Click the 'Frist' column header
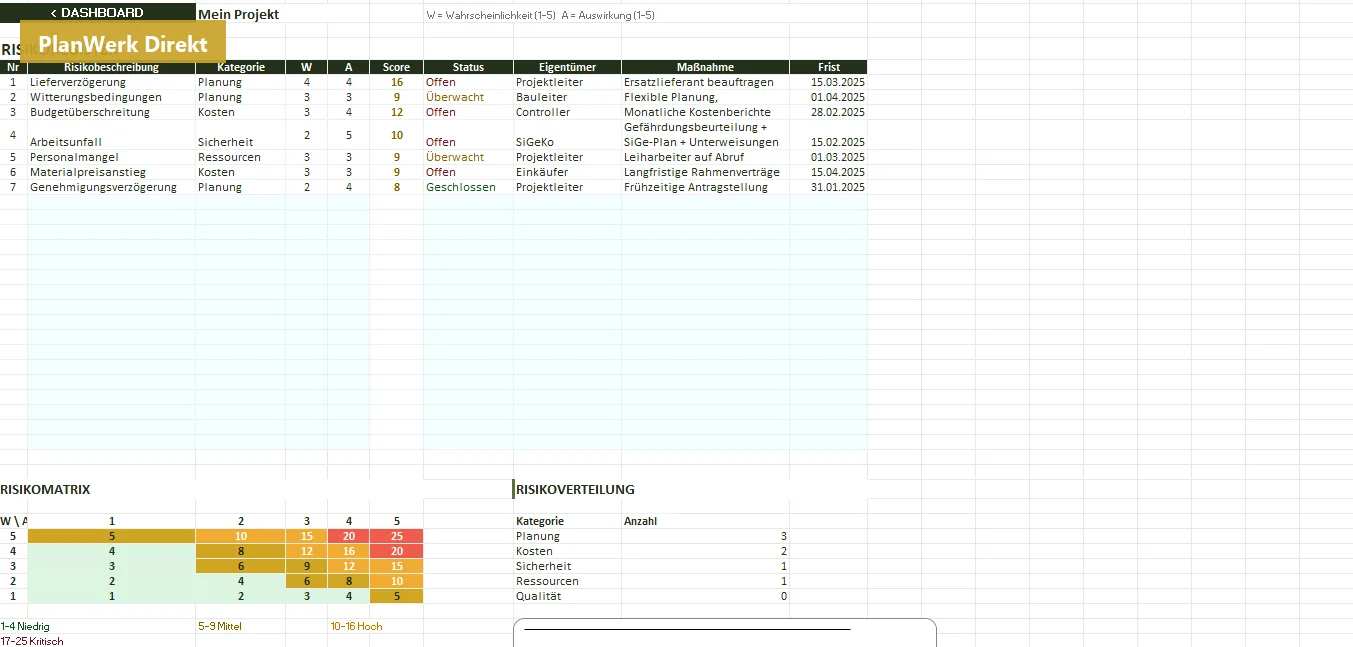 pos(828,67)
